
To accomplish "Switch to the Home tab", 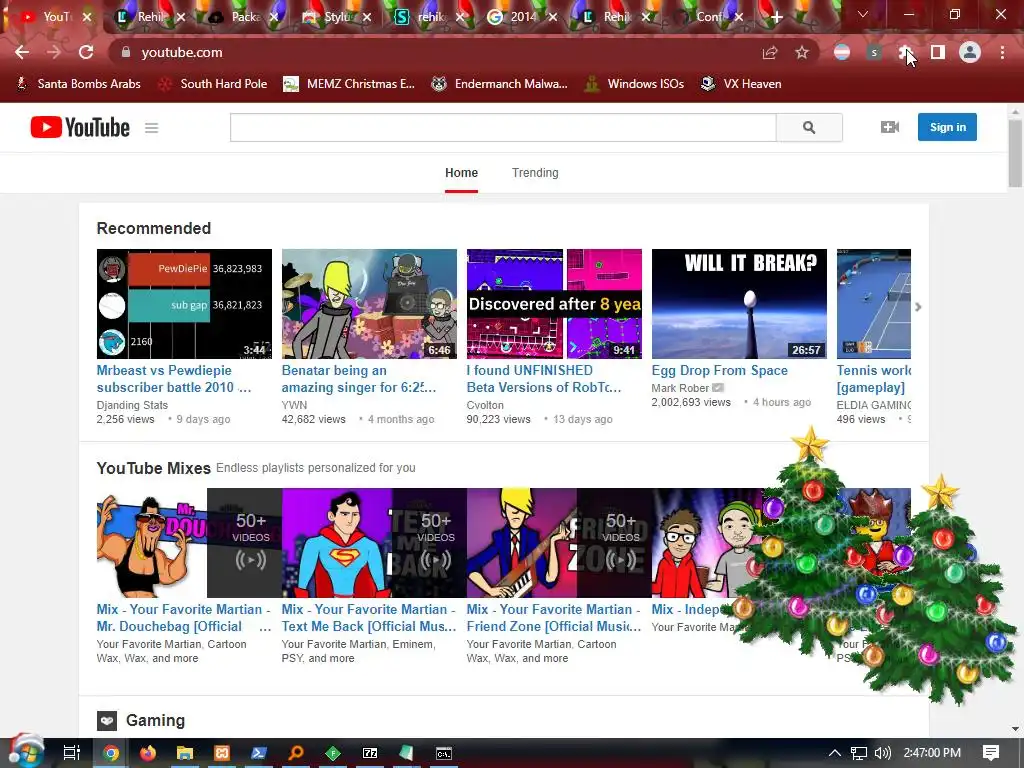I will point(461,173).
